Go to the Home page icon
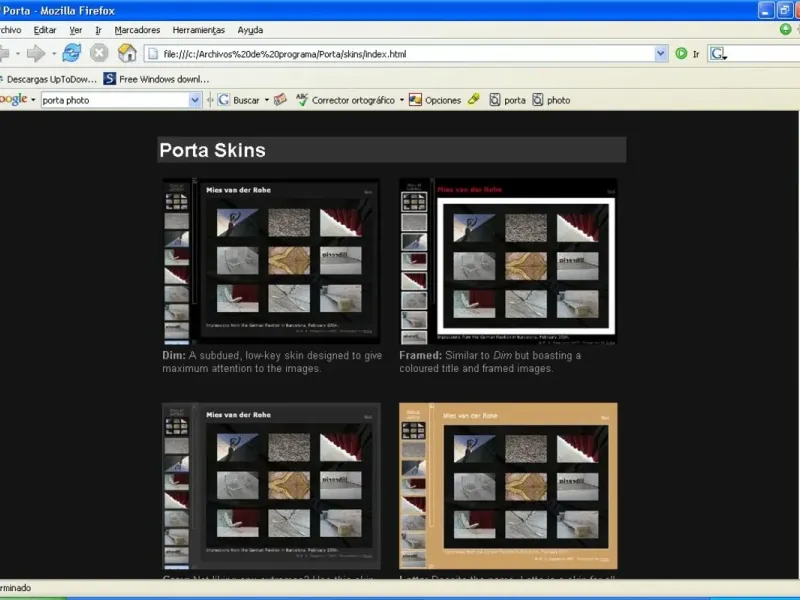800x600 pixels. pos(127,53)
